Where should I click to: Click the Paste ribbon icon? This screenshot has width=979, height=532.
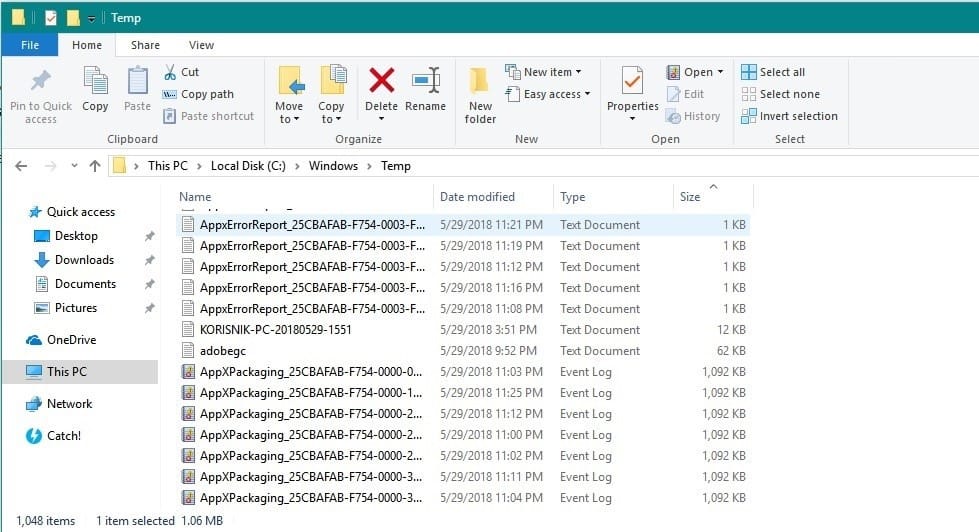coord(137,89)
